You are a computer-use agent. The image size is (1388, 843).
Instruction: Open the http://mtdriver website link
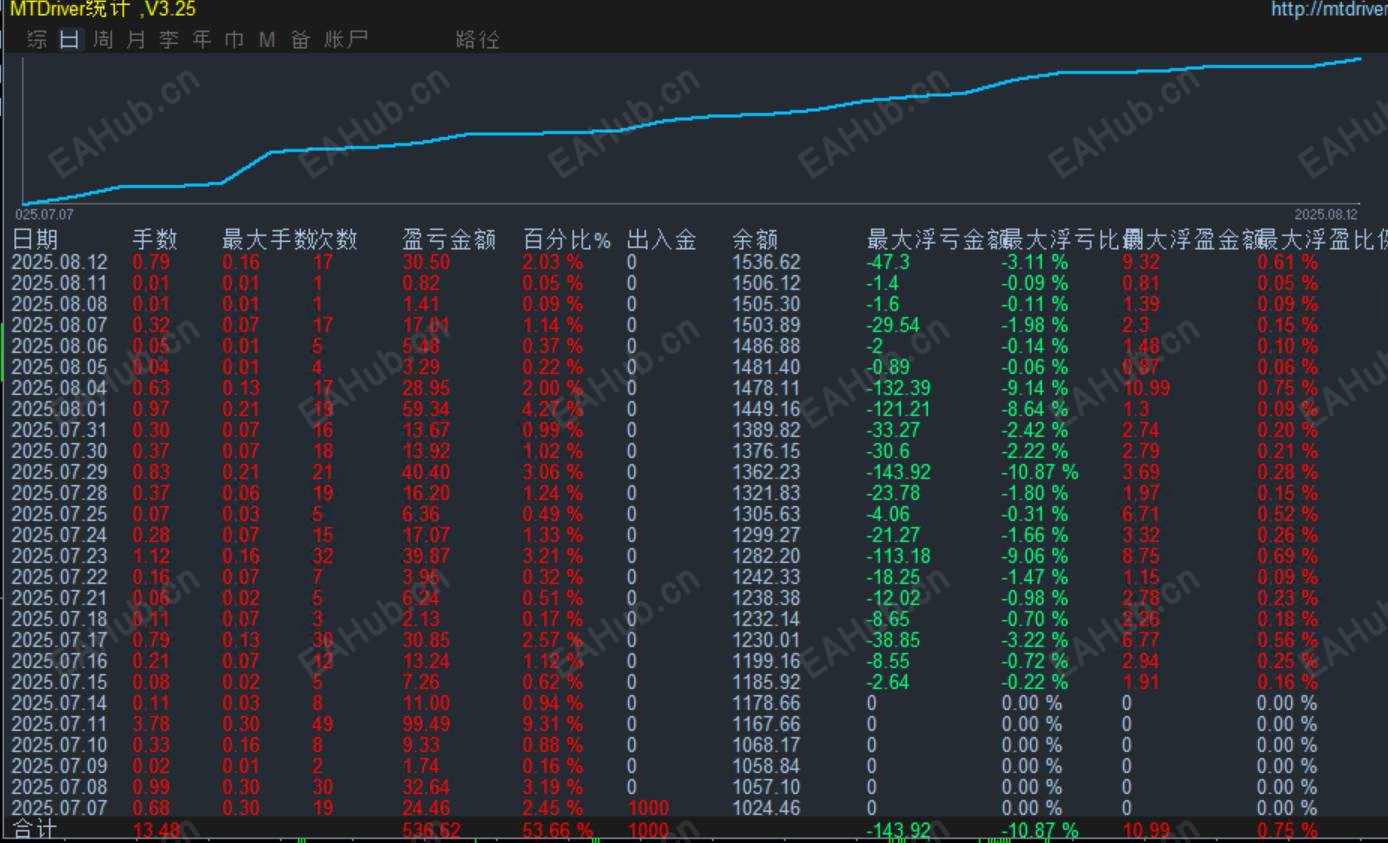click(1329, 9)
